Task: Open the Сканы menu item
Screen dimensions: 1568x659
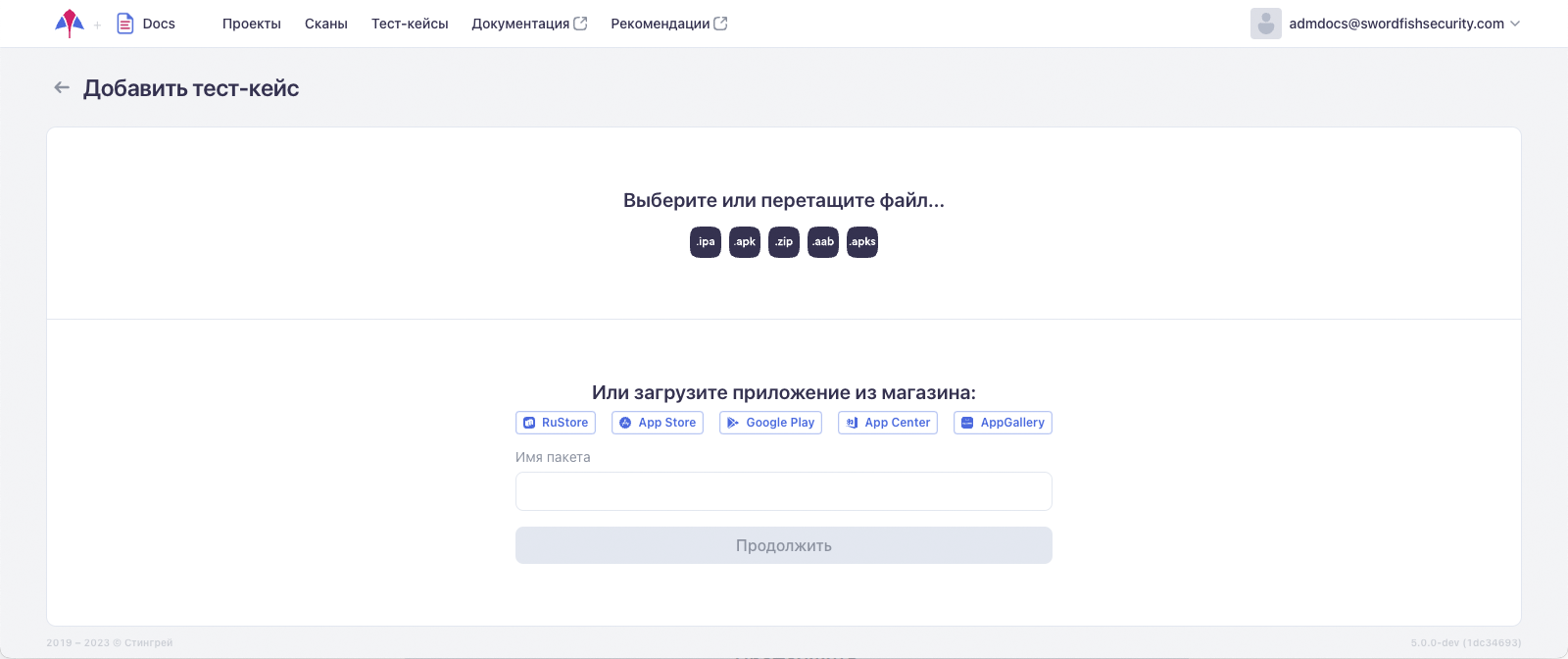Action: coord(326,24)
